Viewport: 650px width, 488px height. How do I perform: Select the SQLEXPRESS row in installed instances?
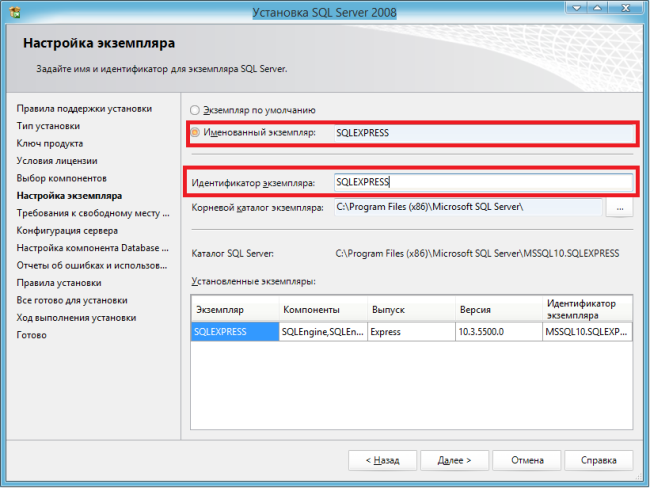235,332
